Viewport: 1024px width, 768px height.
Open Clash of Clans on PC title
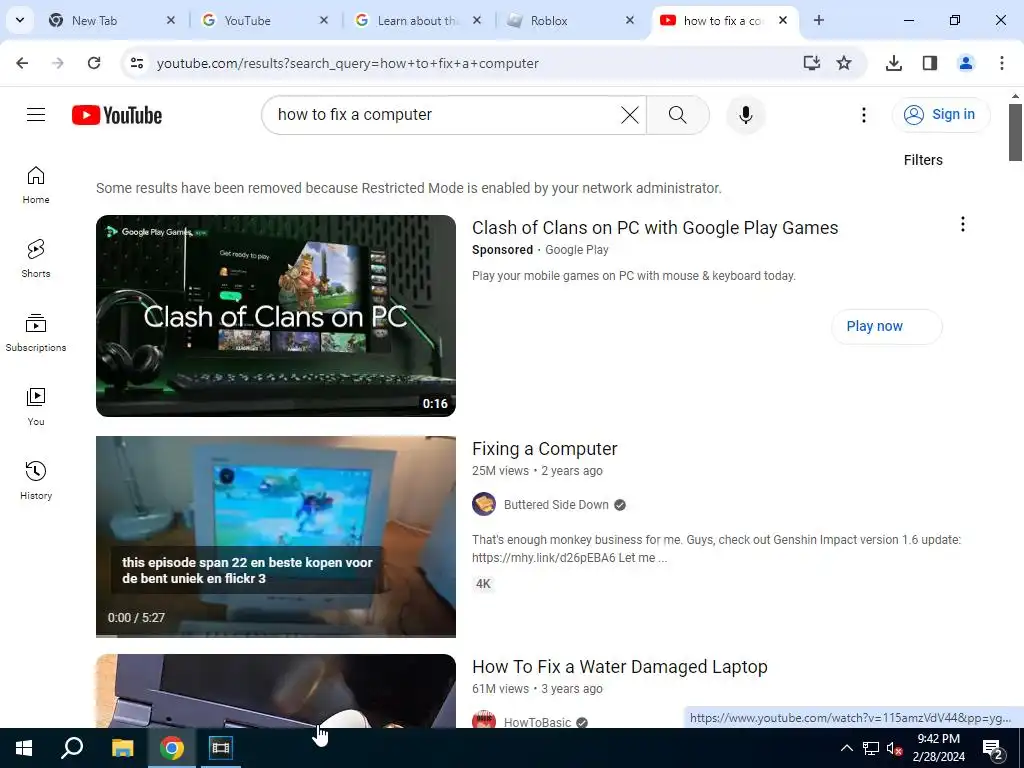(655, 227)
